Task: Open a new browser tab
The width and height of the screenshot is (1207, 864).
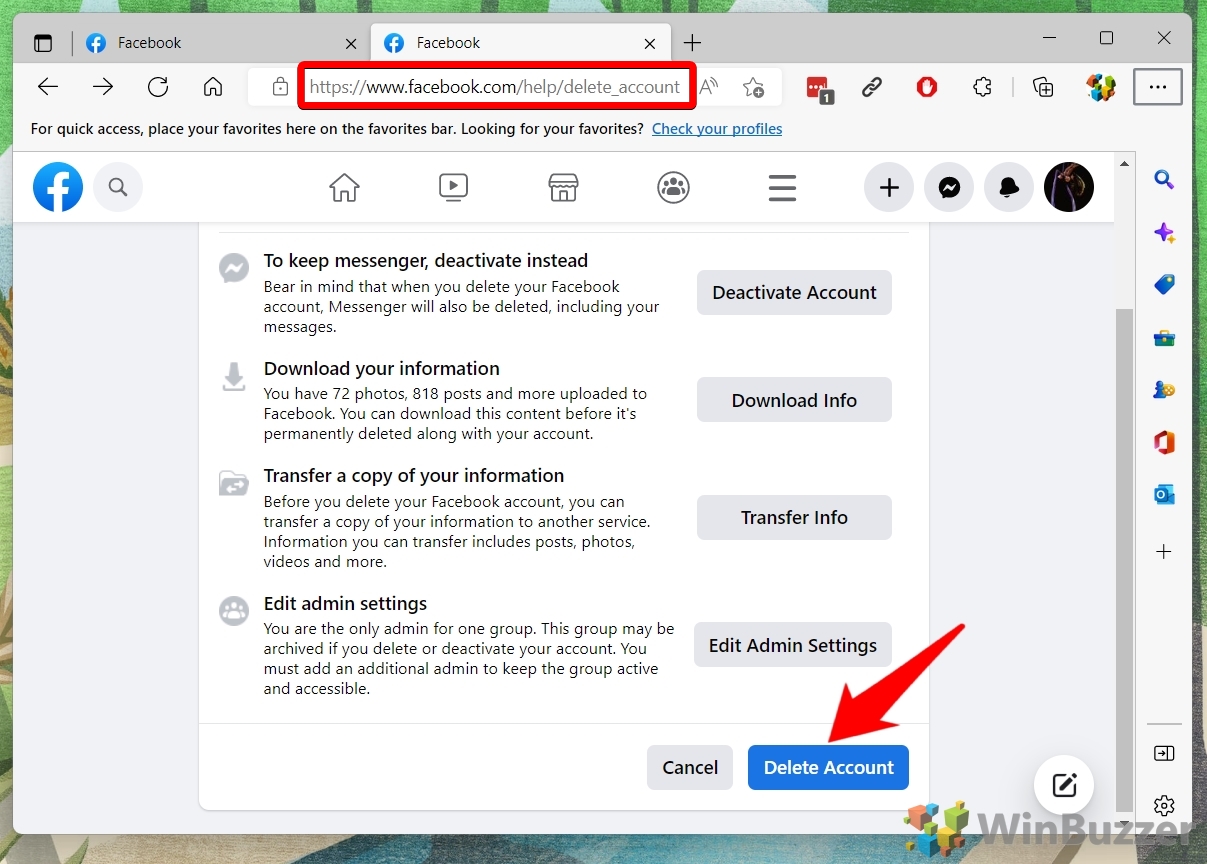Action: (692, 43)
